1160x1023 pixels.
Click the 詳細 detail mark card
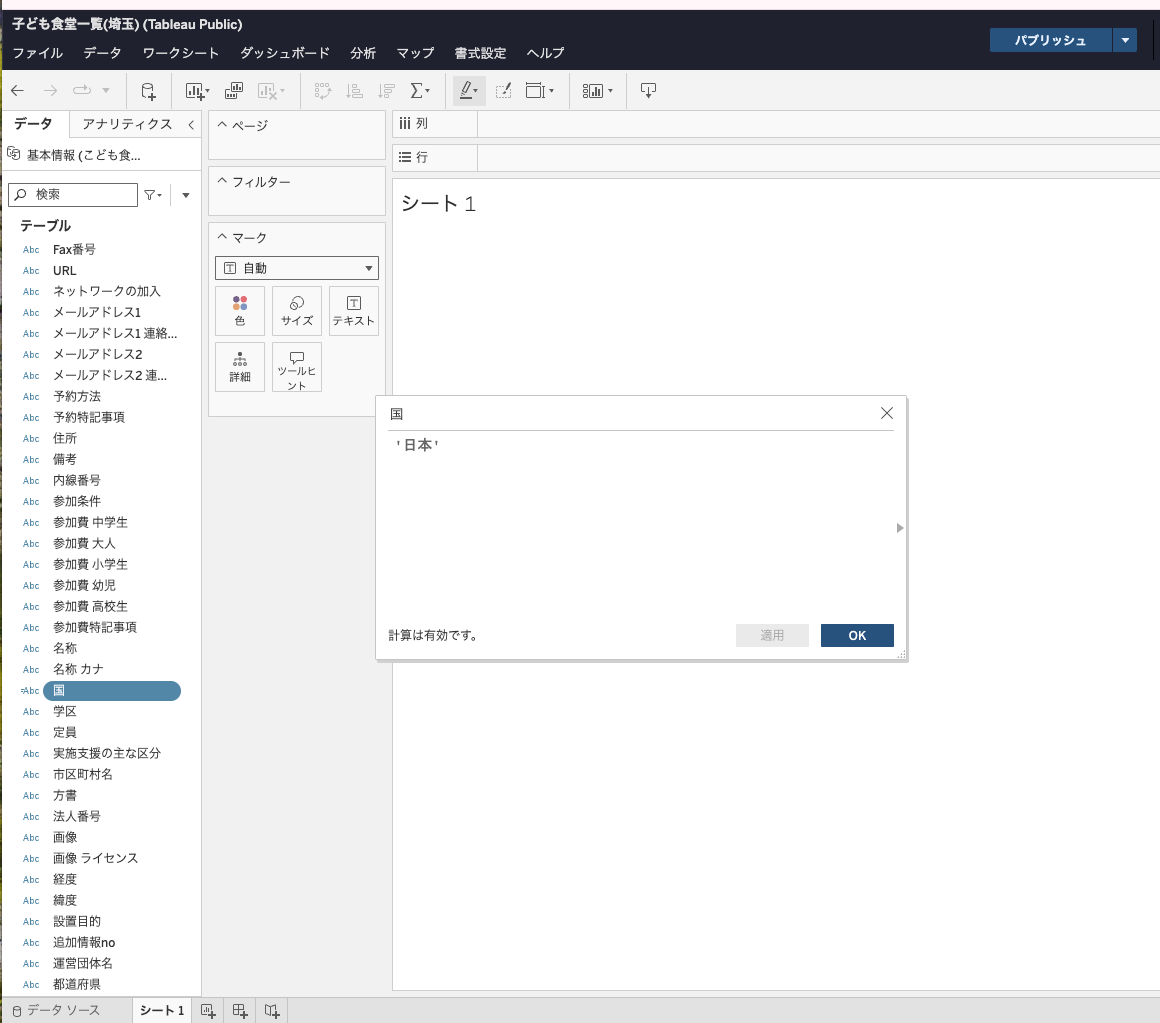pos(240,367)
